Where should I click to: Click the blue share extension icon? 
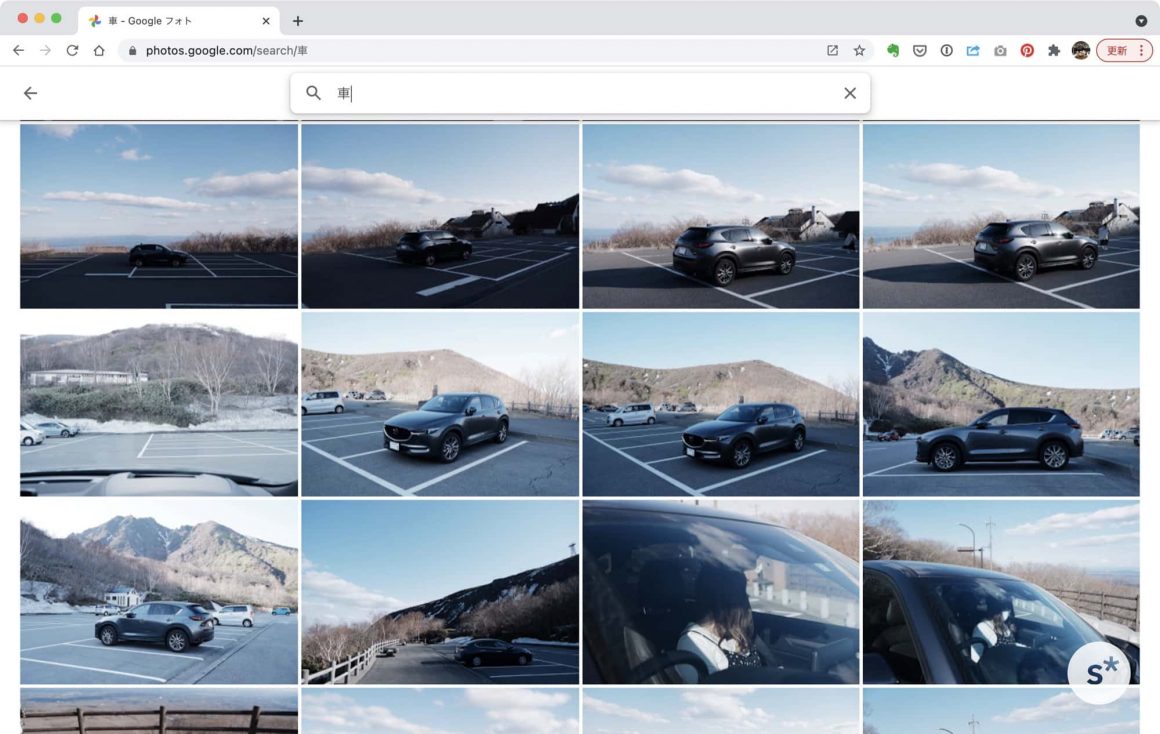(x=973, y=50)
